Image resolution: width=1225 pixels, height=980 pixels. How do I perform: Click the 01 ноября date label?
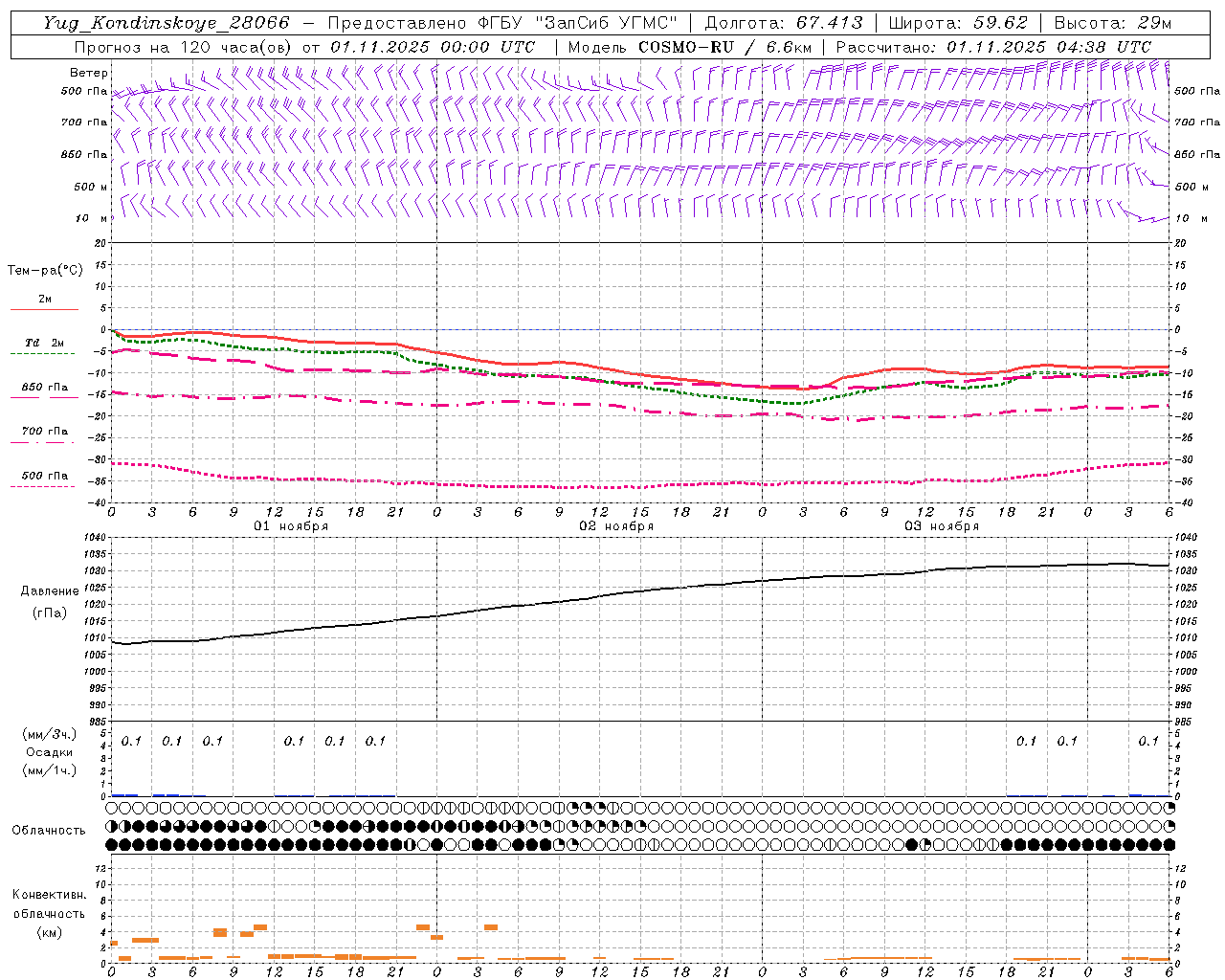click(291, 526)
